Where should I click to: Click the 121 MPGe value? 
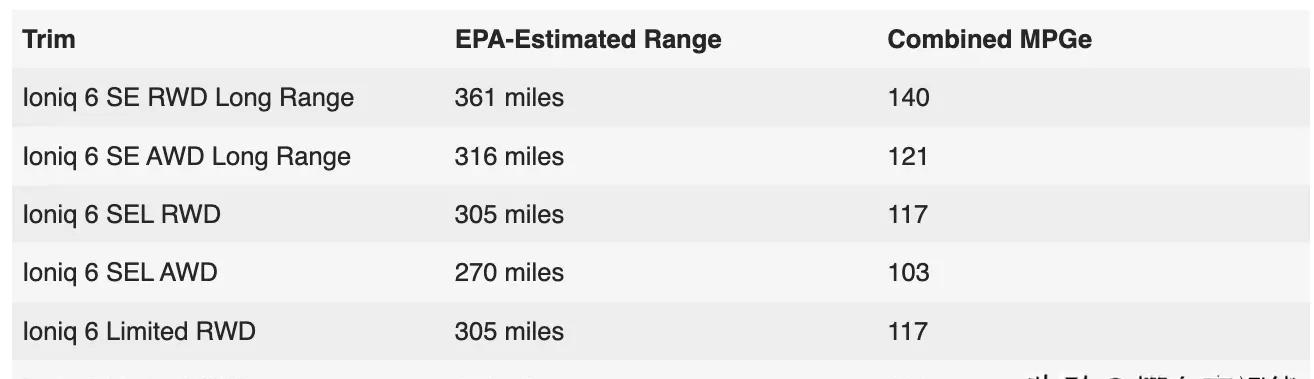pyautogui.click(x=907, y=157)
